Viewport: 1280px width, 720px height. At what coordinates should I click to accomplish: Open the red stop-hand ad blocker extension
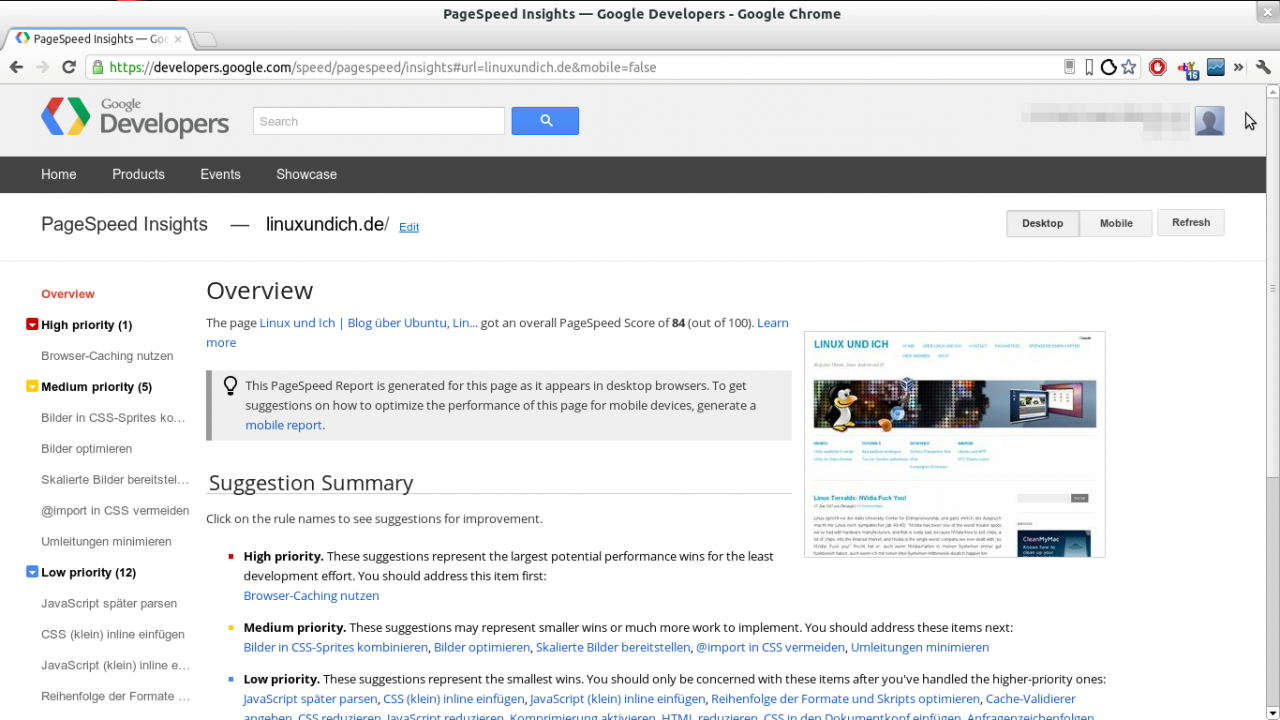[1158, 67]
